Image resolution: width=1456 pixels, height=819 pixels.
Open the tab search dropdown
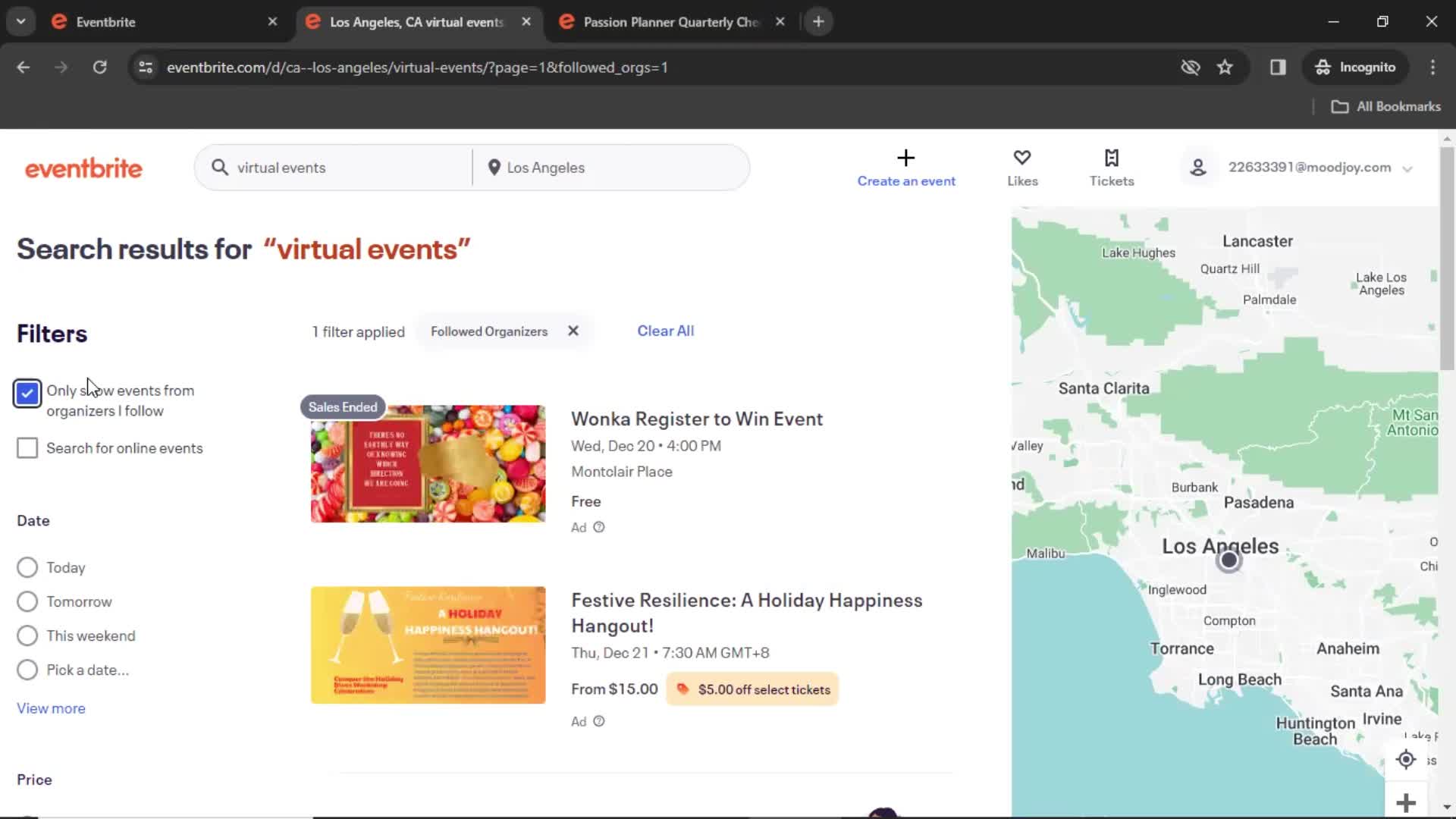click(x=21, y=22)
